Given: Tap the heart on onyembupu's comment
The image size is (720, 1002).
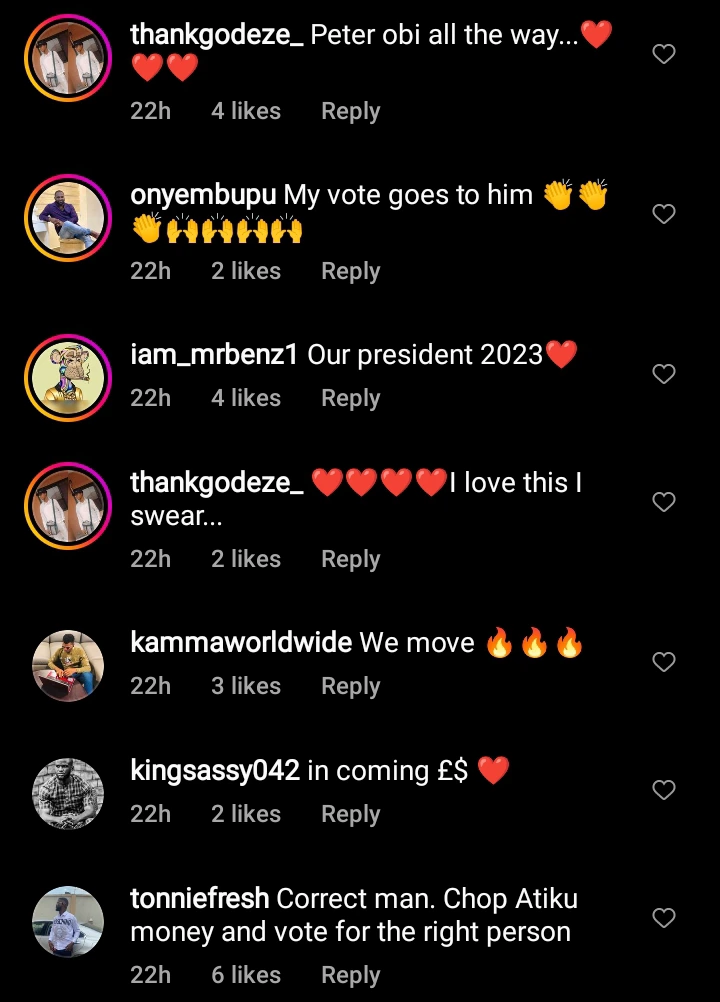Looking at the screenshot, I should point(664,214).
